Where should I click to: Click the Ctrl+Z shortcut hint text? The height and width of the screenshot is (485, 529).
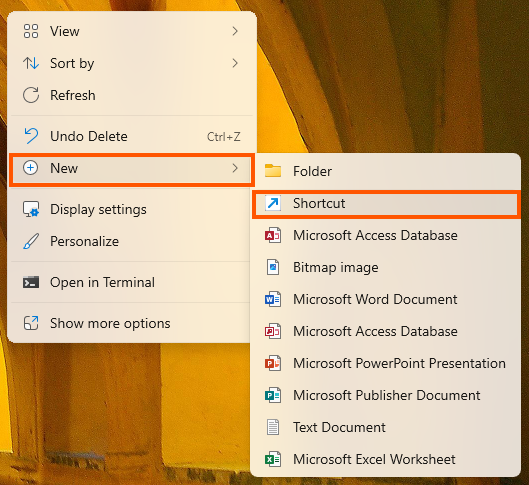click(224, 137)
